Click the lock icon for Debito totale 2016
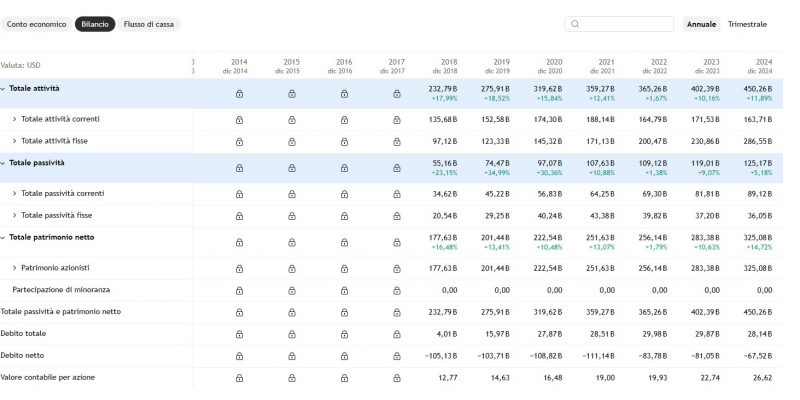 [343, 334]
